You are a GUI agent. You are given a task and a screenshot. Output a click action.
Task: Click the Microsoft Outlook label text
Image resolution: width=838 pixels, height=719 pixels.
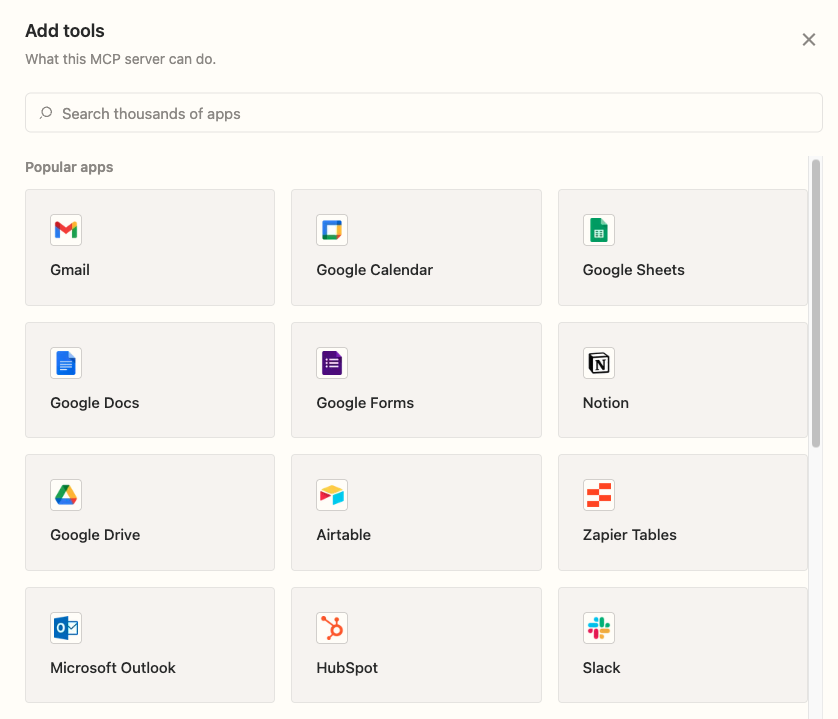pyautogui.click(x=113, y=668)
